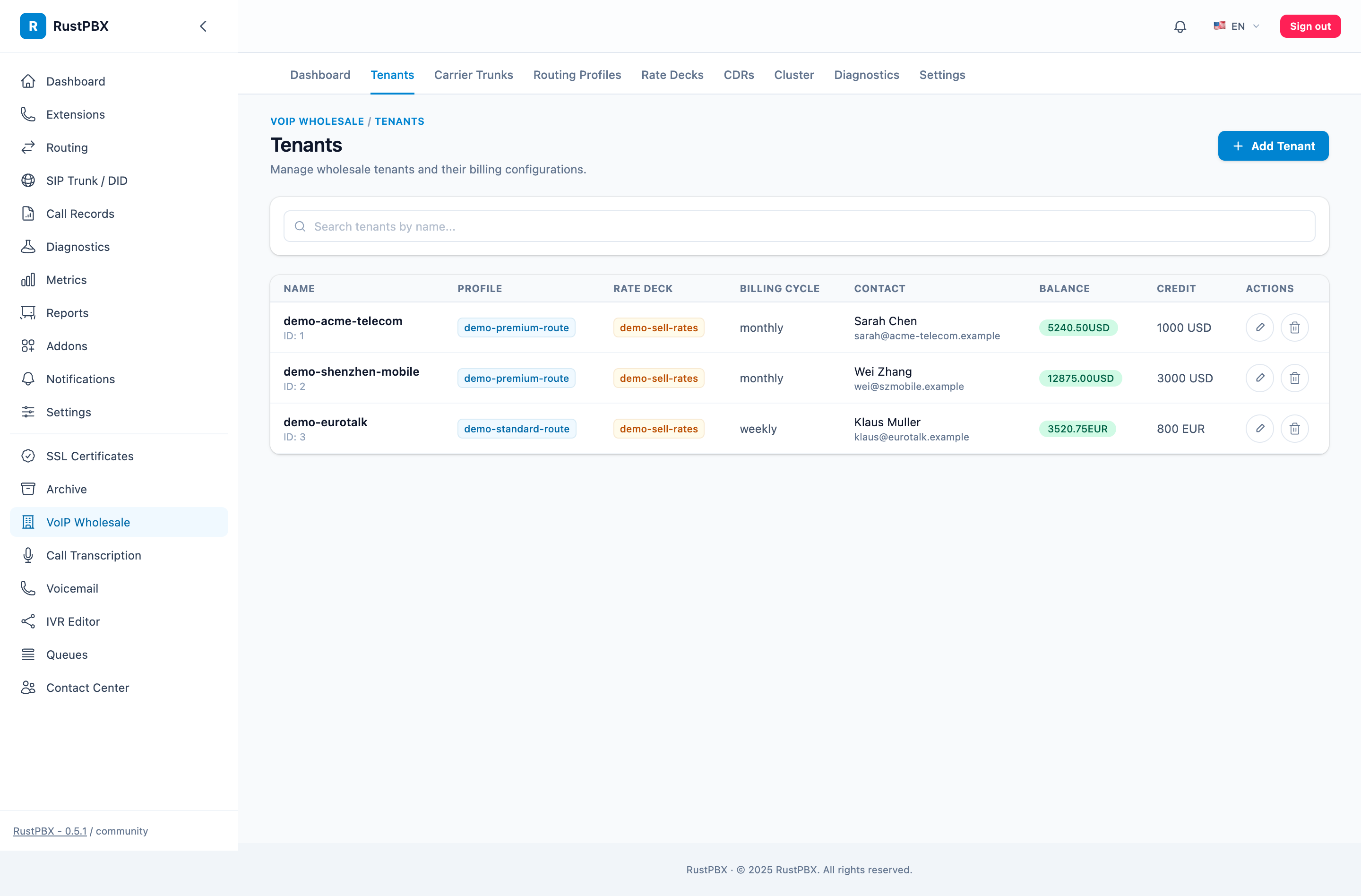Delete tenant demo-eurotalk with trash icon
Viewport: 1361px width, 896px height.
tap(1295, 428)
